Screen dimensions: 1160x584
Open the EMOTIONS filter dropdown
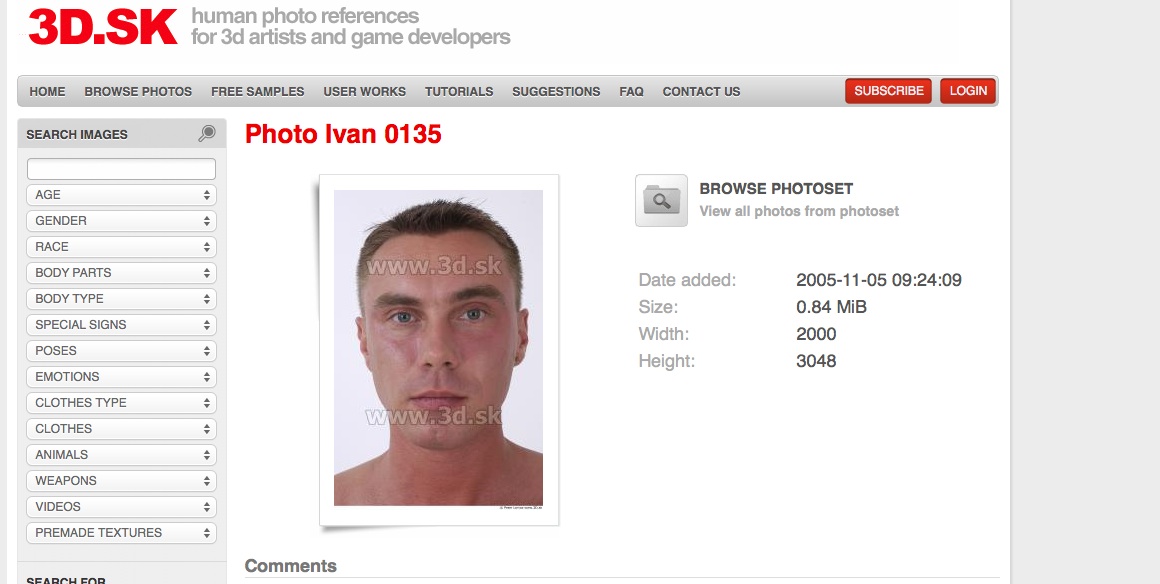point(121,377)
